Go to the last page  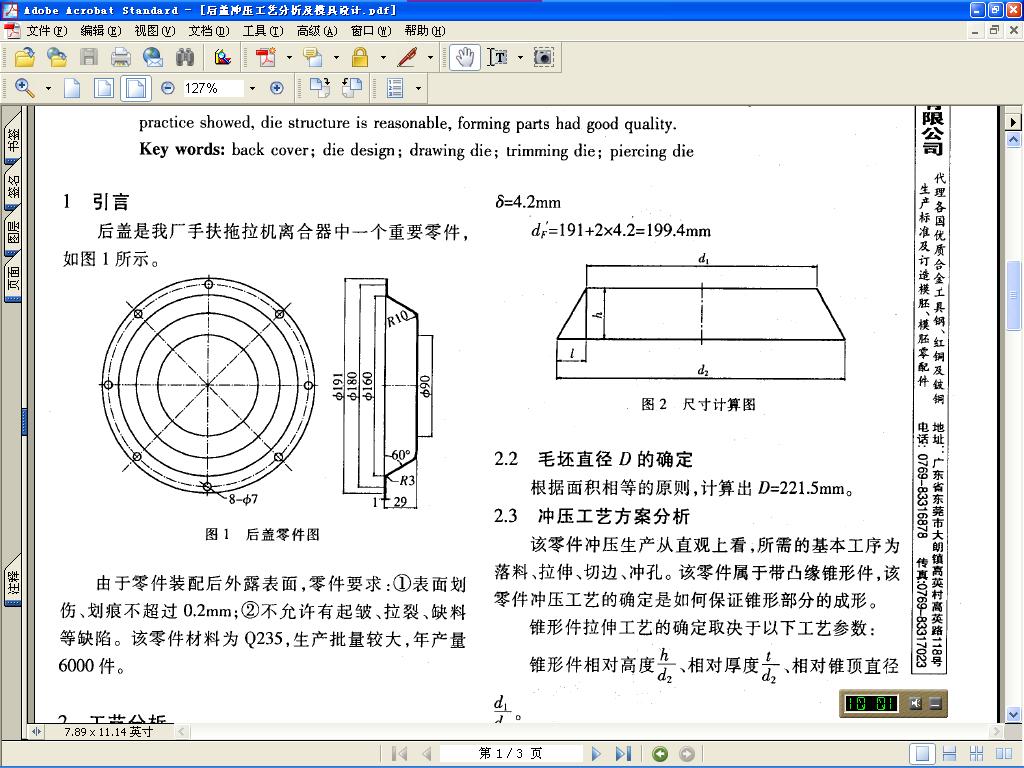[x=624, y=754]
